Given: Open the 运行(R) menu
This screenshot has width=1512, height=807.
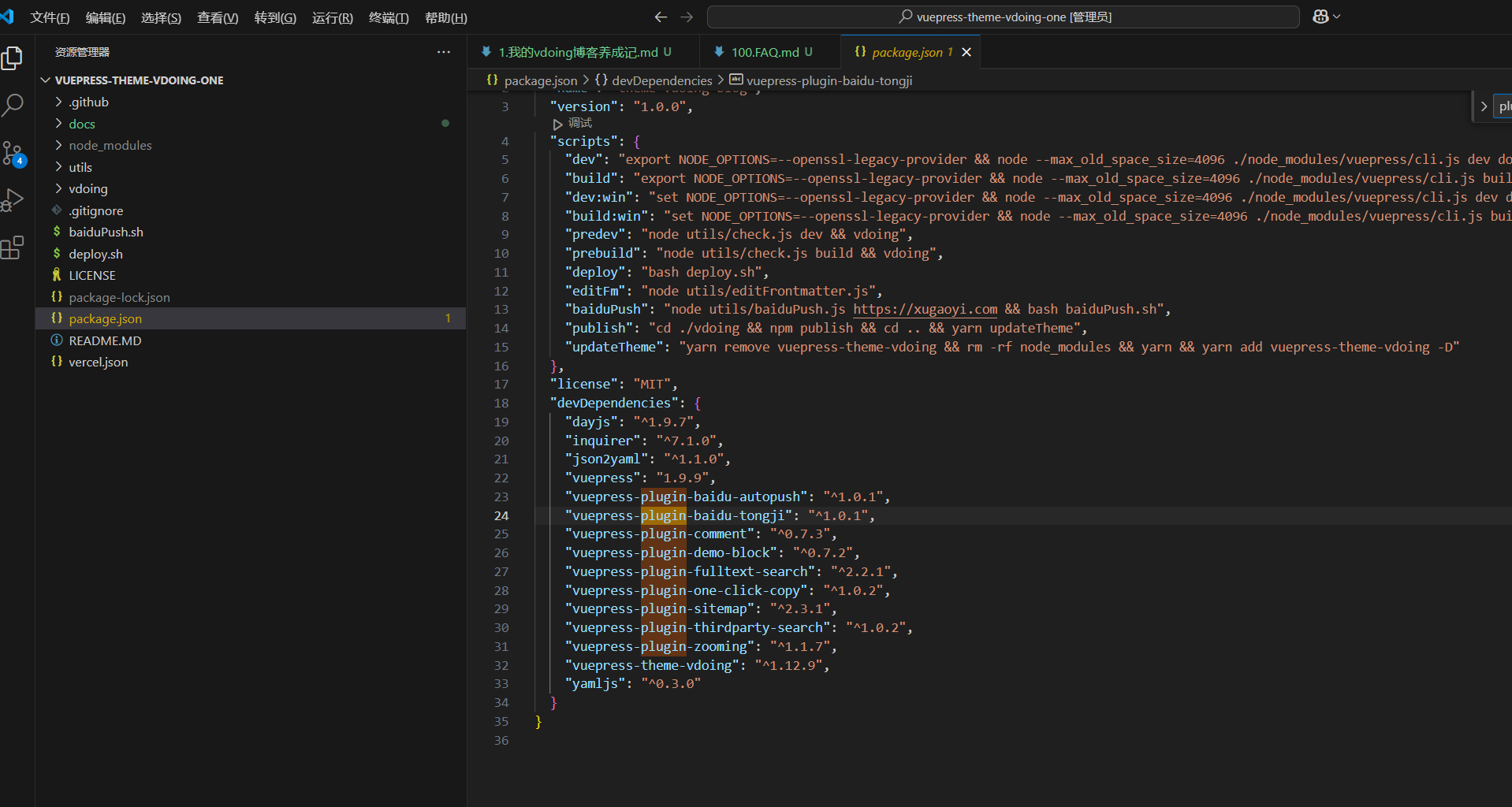Looking at the screenshot, I should point(332,17).
